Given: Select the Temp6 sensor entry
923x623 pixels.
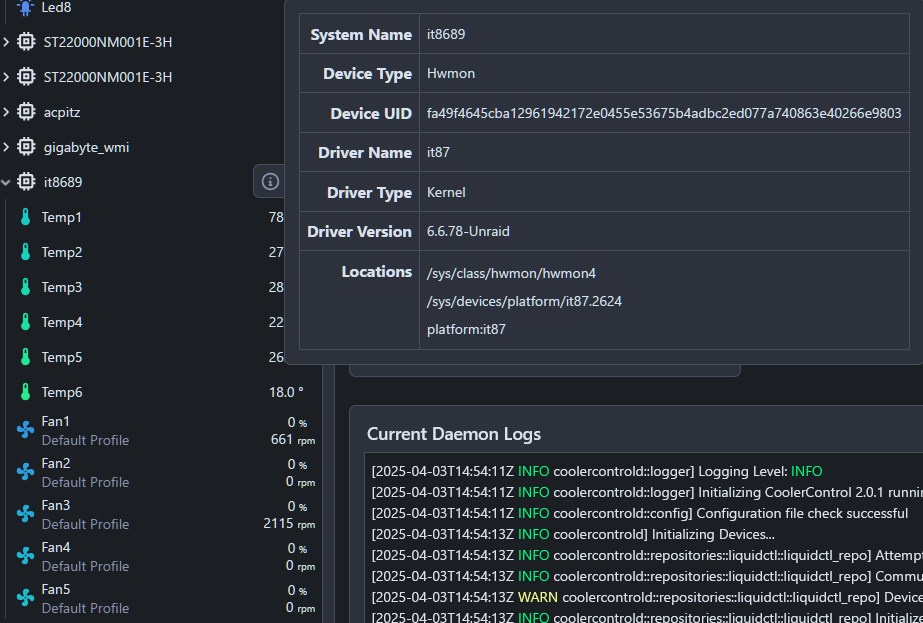Looking at the screenshot, I should 60,392.
